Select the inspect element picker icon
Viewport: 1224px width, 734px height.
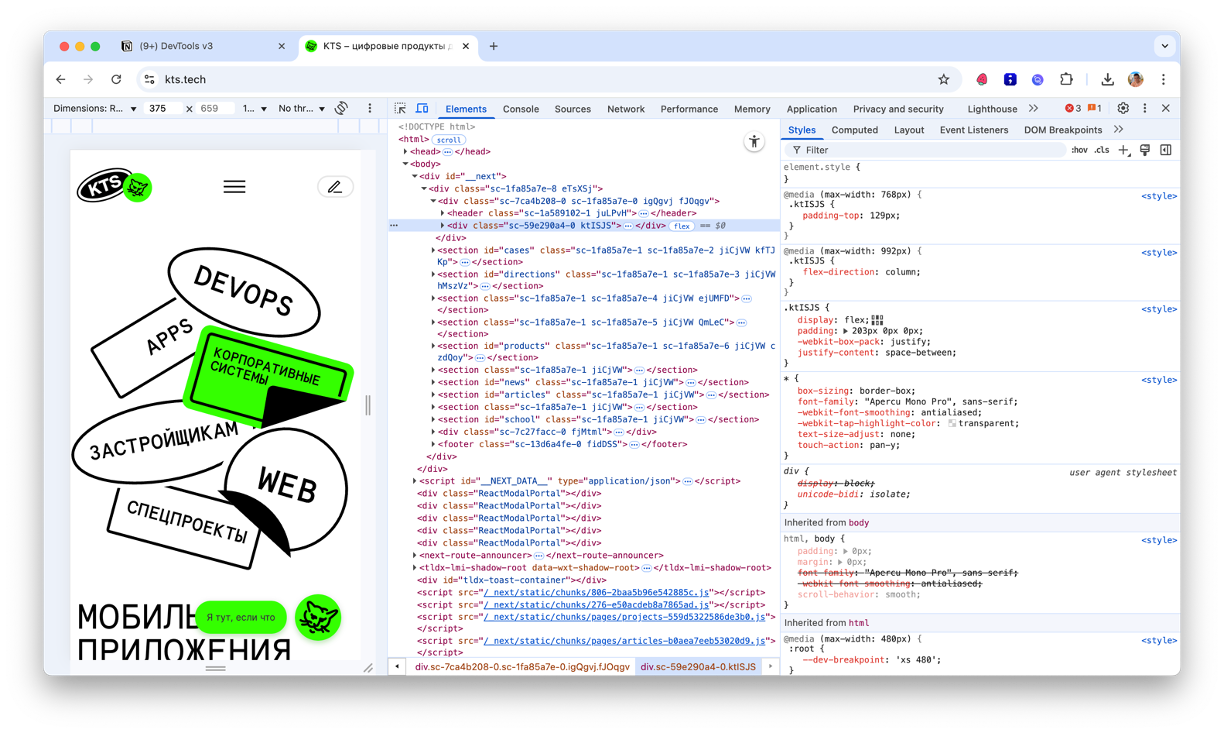(x=399, y=108)
